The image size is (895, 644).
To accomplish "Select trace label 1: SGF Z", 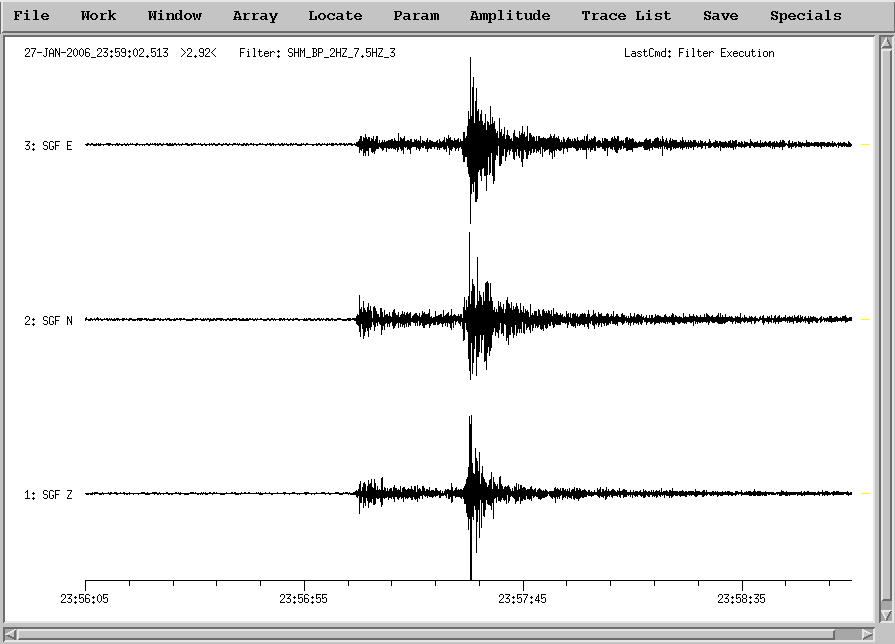I will (x=49, y=494).
